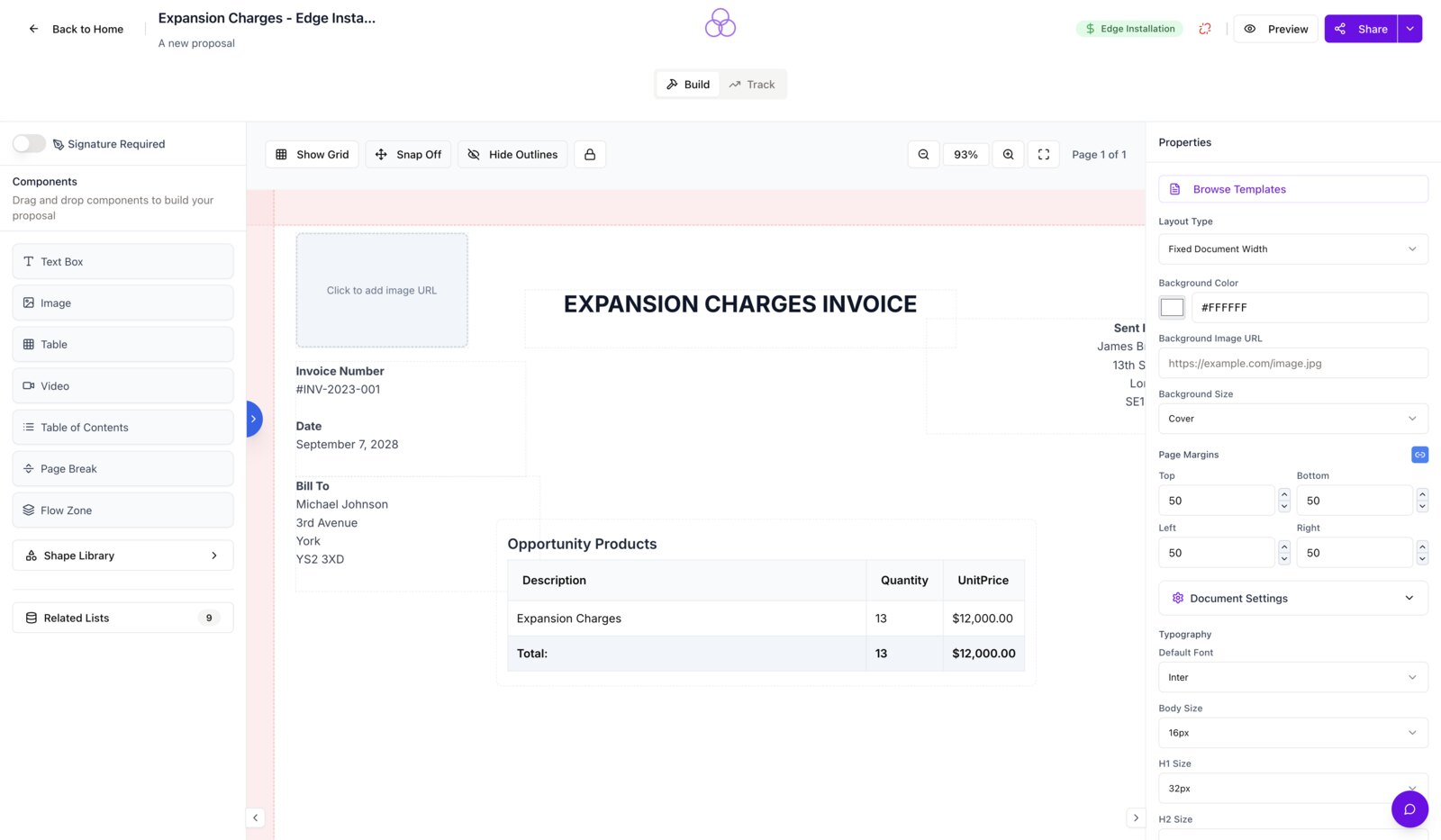The width and height of the screenshot is (1441, 840).
Task: Open the Layout Type dropdown
Action: (1292, 249)
